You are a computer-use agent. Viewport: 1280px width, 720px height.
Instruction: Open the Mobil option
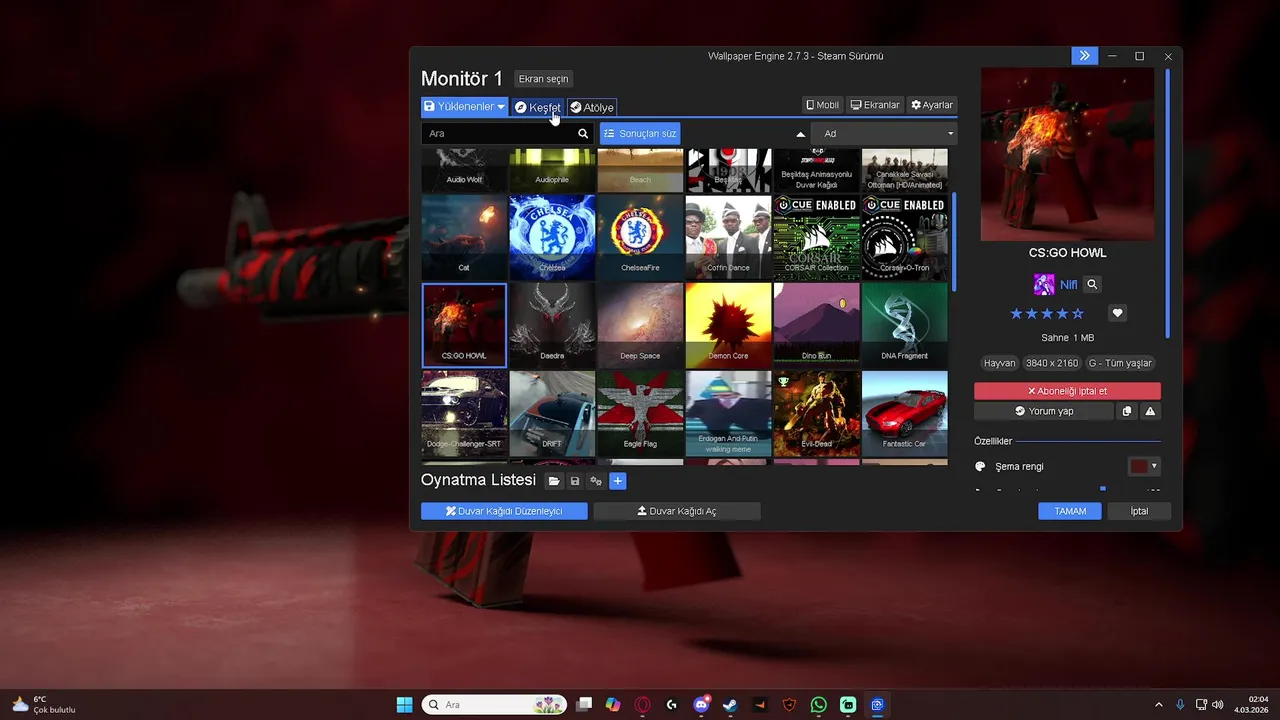(x=823, y=105)
